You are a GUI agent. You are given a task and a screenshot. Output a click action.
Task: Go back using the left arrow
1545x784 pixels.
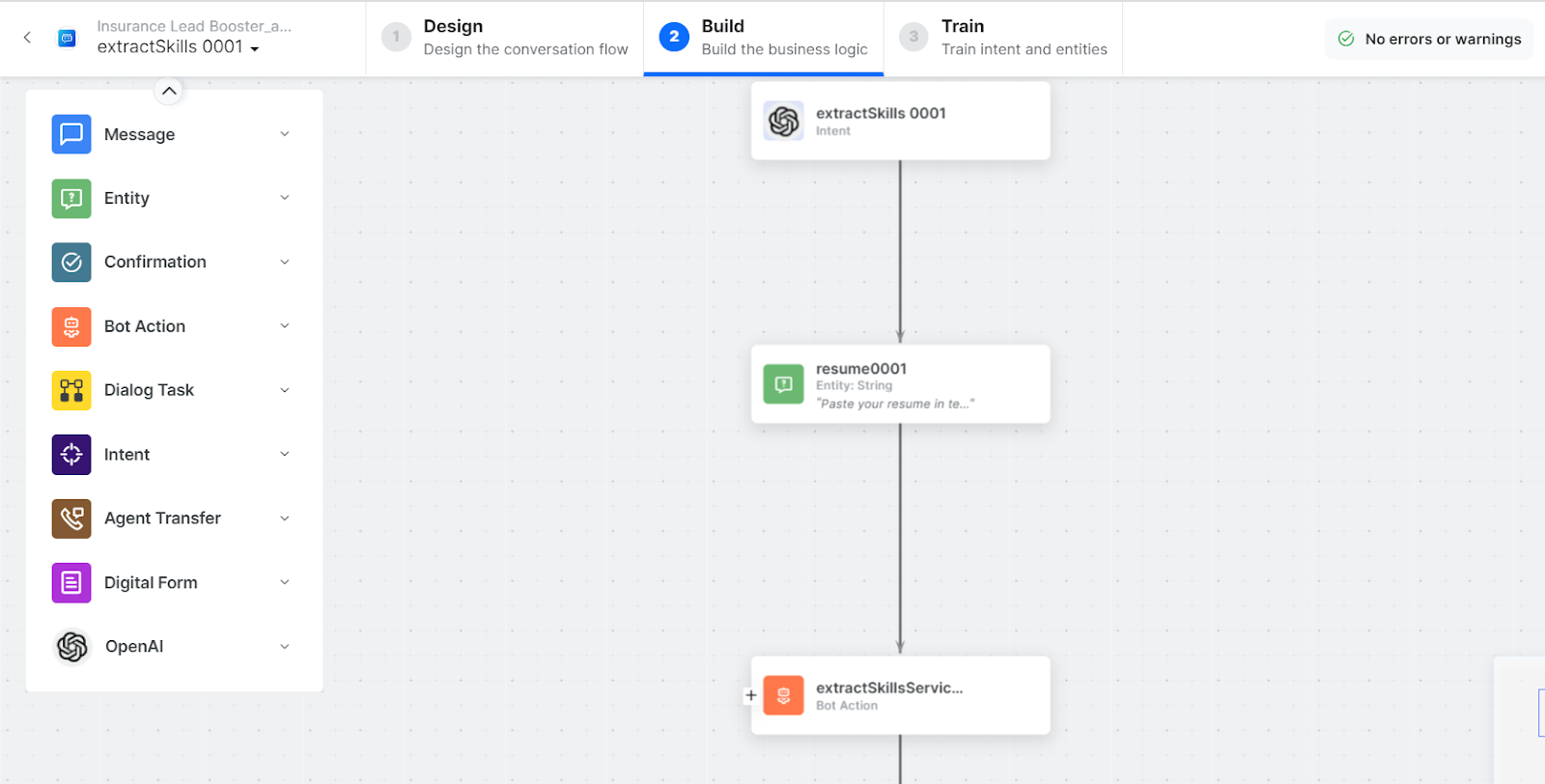[27, 38]
